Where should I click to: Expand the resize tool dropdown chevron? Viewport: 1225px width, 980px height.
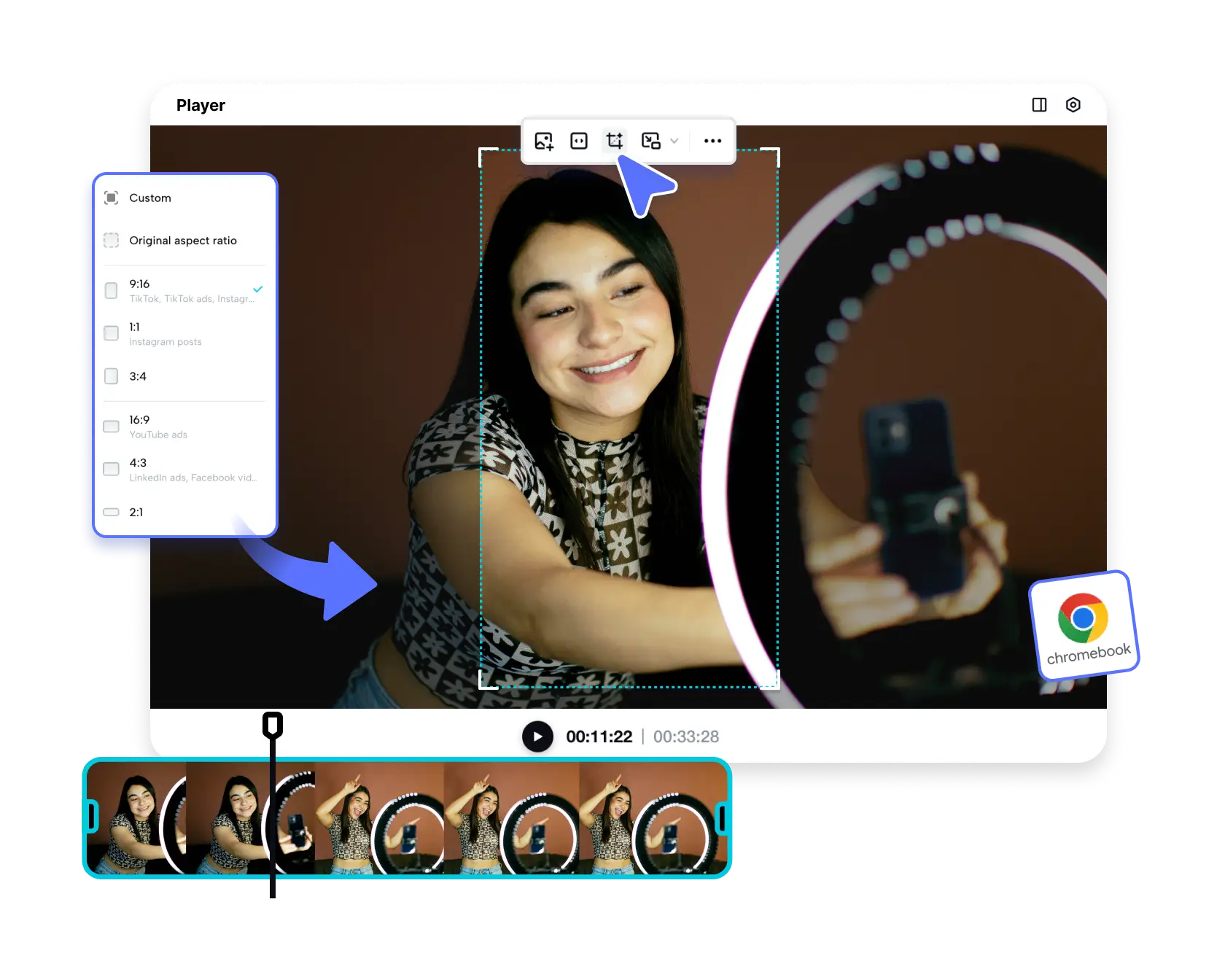tap(674, 141)
